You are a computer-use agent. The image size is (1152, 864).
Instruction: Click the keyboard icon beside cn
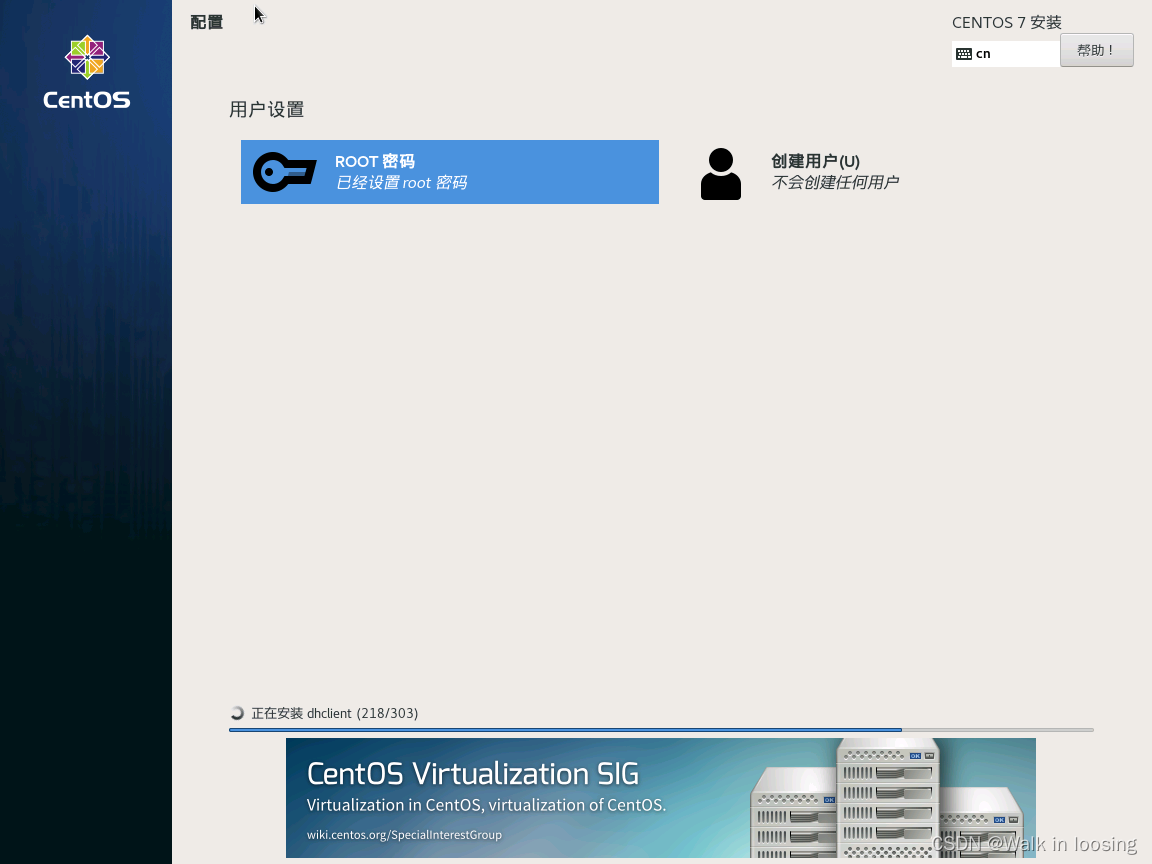[964, 54]
